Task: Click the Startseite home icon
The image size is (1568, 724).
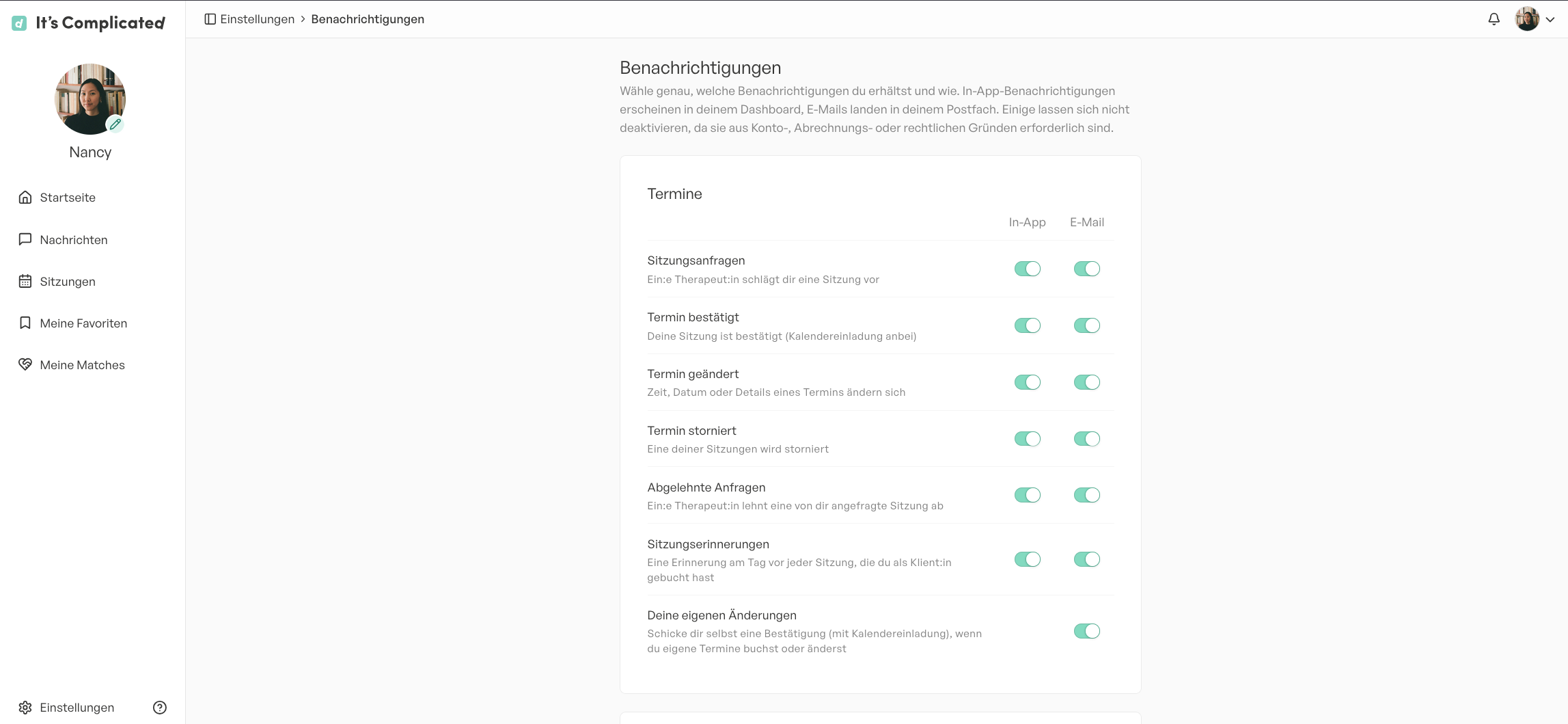Action: [x=25, y=198]
